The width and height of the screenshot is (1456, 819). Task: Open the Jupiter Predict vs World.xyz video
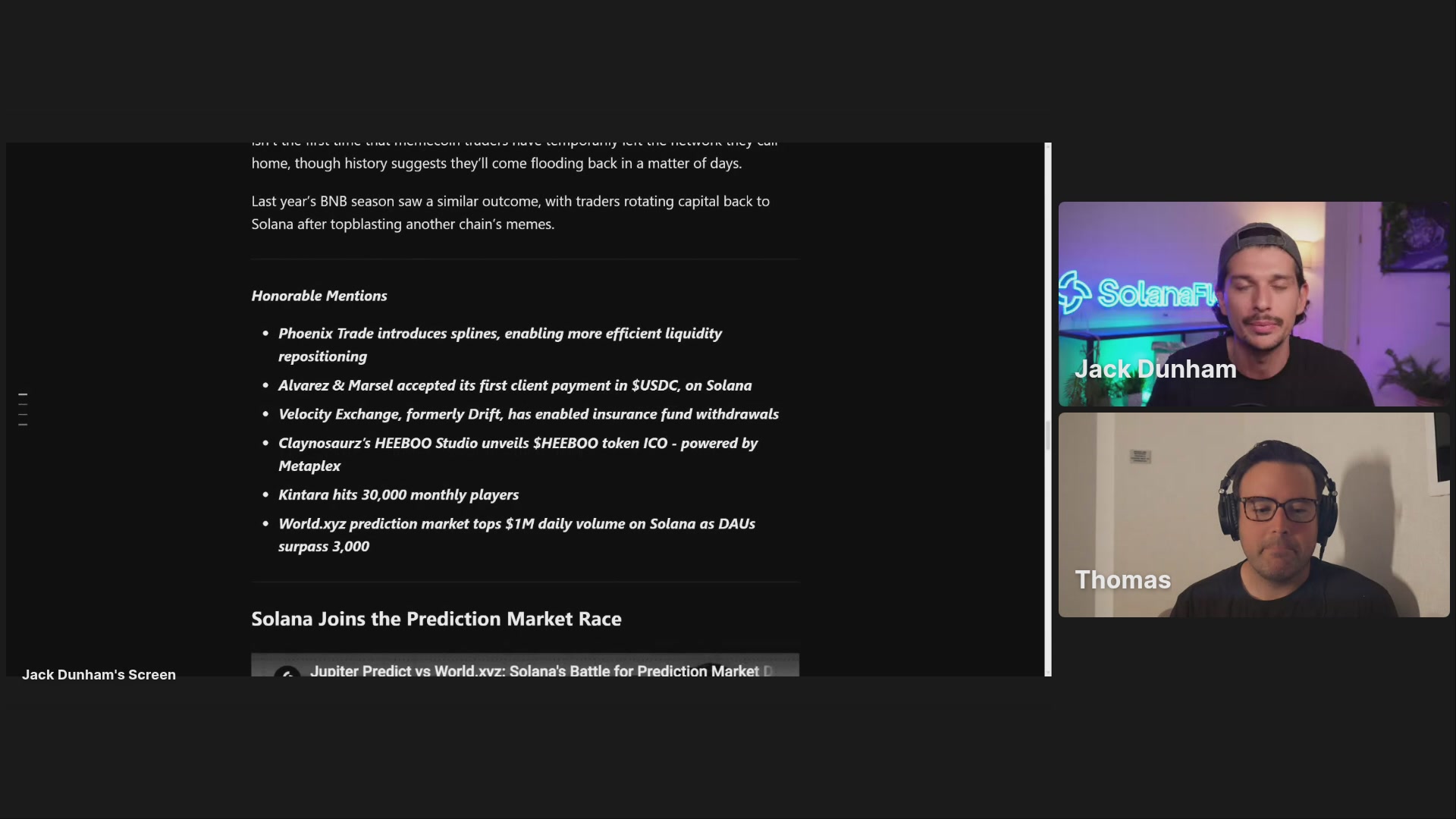click(525, 665)
